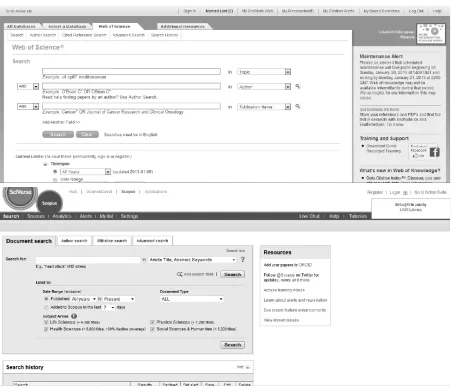
Task: Open the AND operator dropdown beside Publication row
Action: [28, 106]
